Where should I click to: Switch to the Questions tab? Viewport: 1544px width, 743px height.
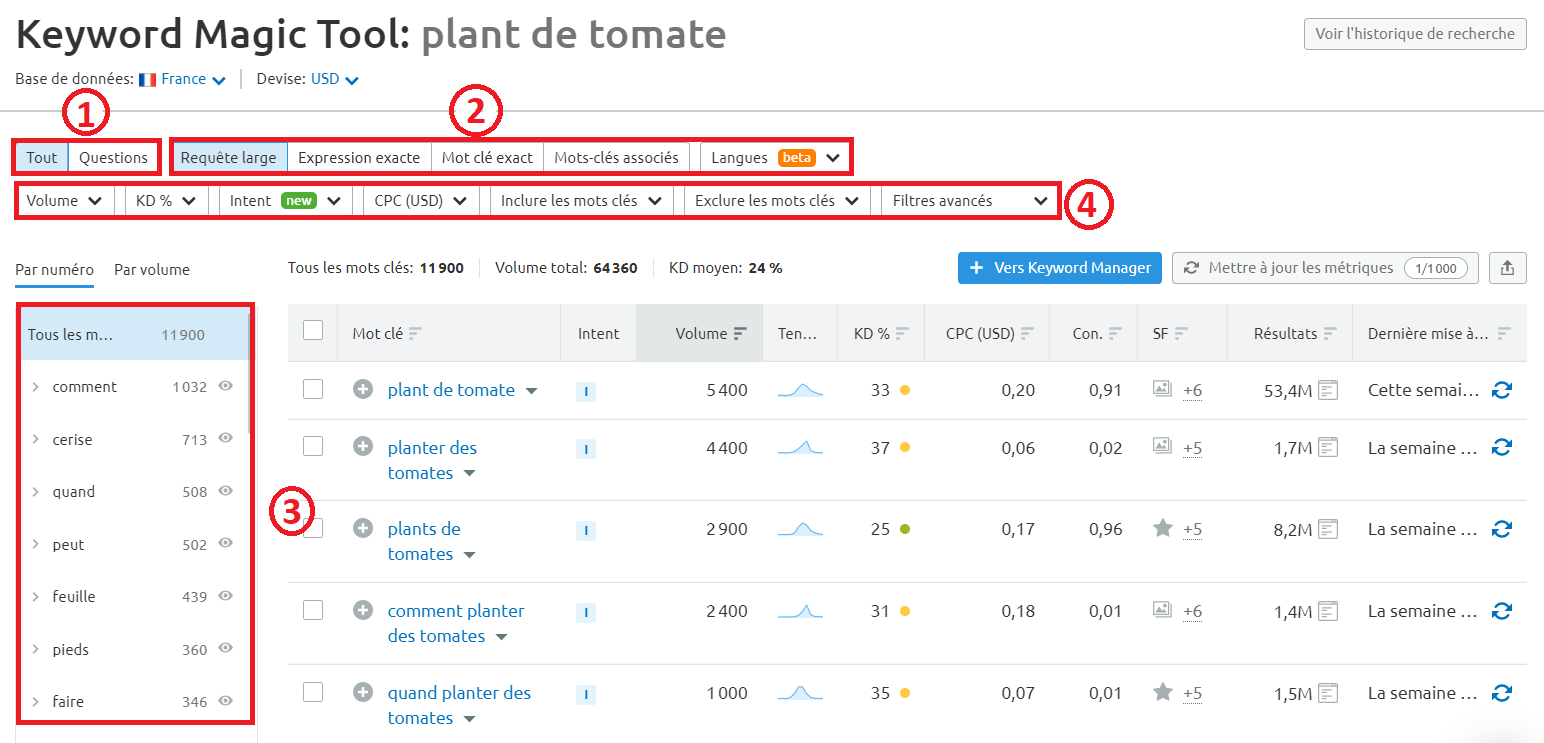[x=113, y=157]
